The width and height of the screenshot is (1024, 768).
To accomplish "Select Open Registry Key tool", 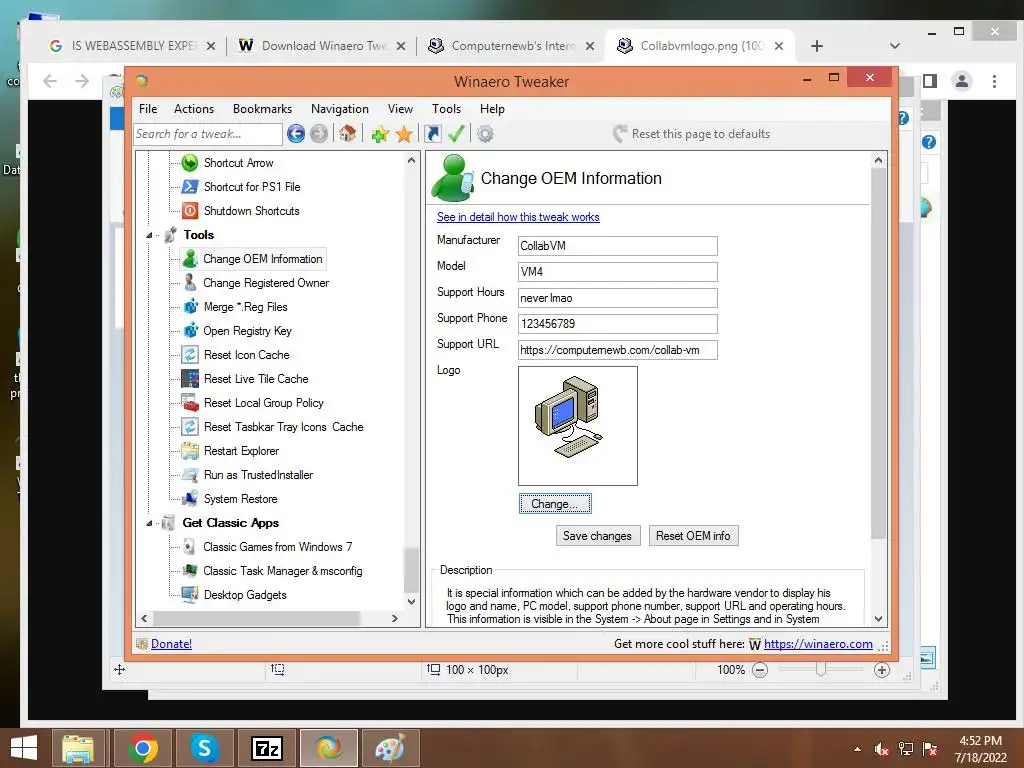I will (x=247, y=331).
